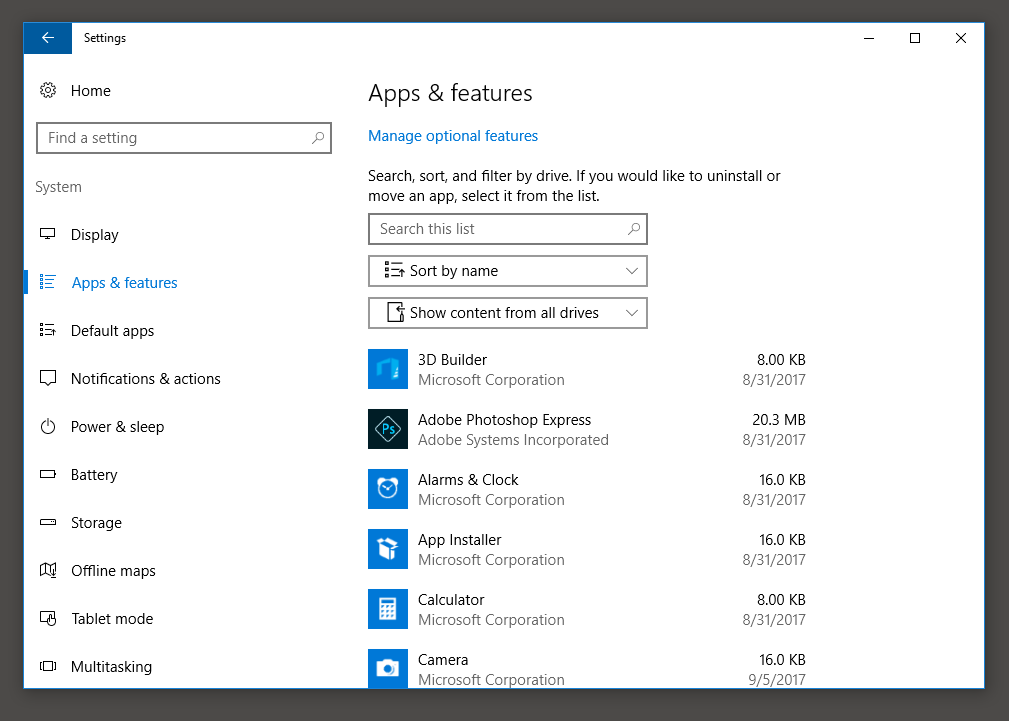Screen dimensions: 1009x721
Task: Click the Display monitor icon
Action: click(x=48, y=234)
